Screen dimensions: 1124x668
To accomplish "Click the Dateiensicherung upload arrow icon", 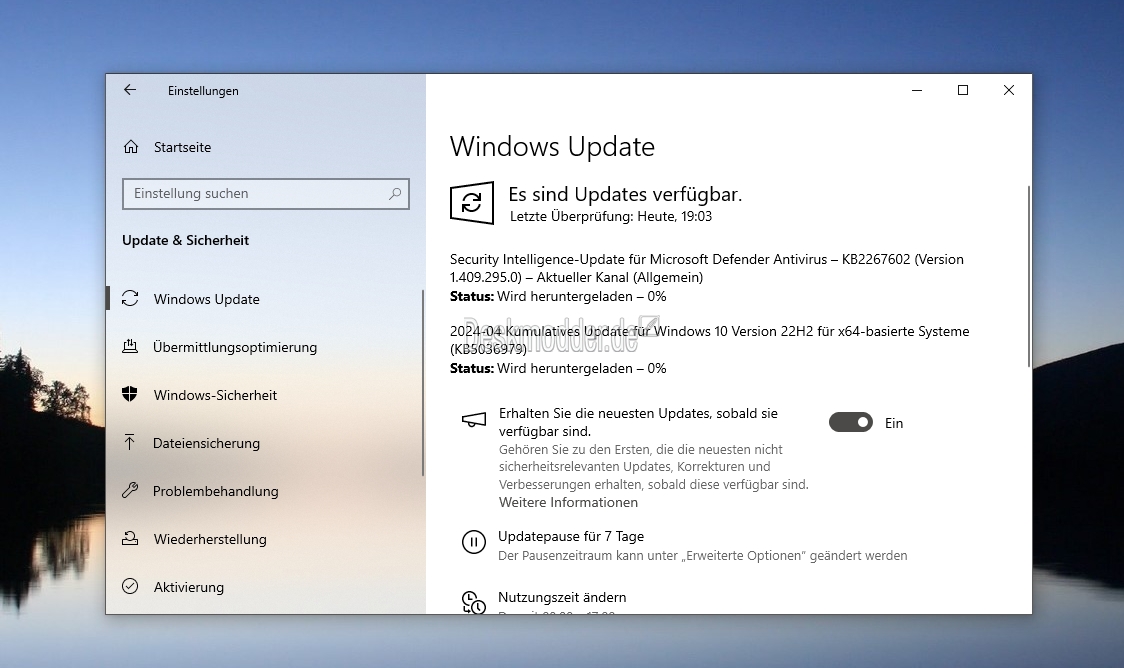I will point(130,442).
